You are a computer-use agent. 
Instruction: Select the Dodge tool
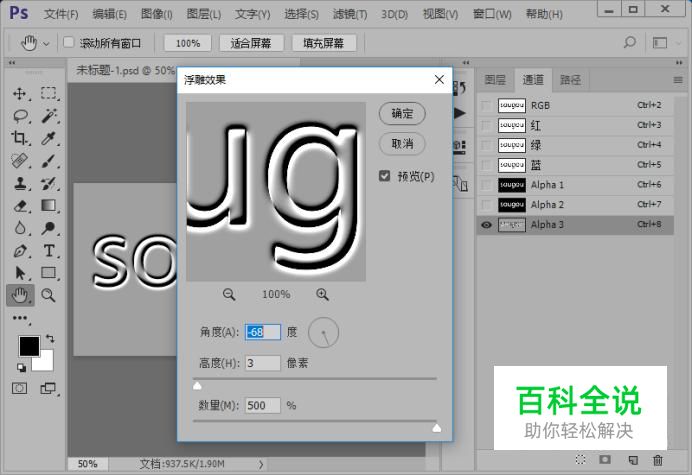[x=49, y=228]
